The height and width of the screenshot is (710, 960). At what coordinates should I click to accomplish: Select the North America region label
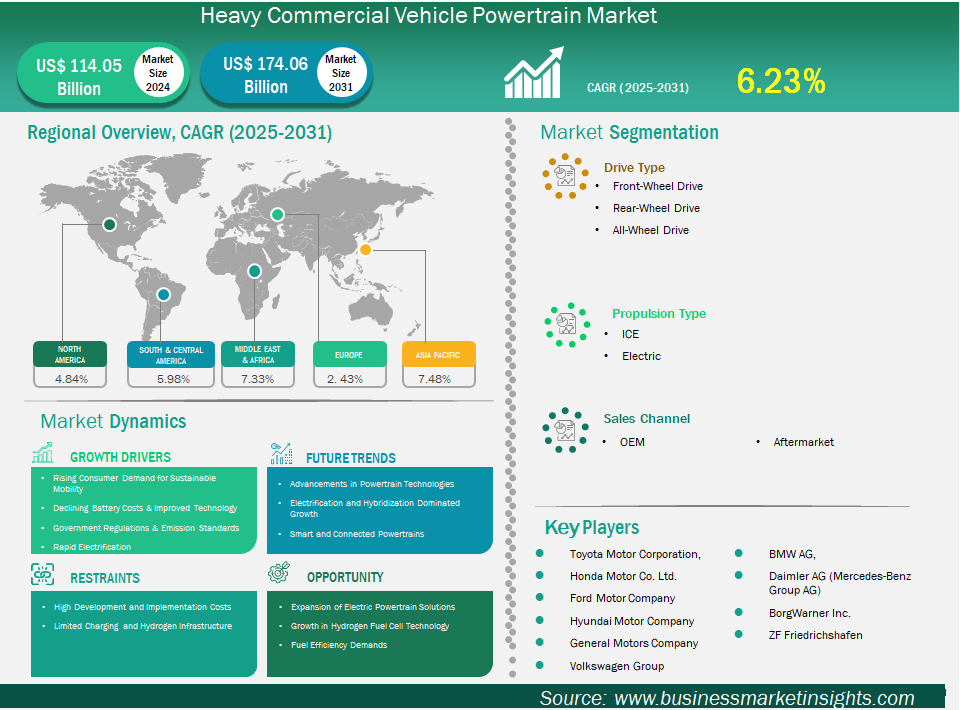pos(70,354)
